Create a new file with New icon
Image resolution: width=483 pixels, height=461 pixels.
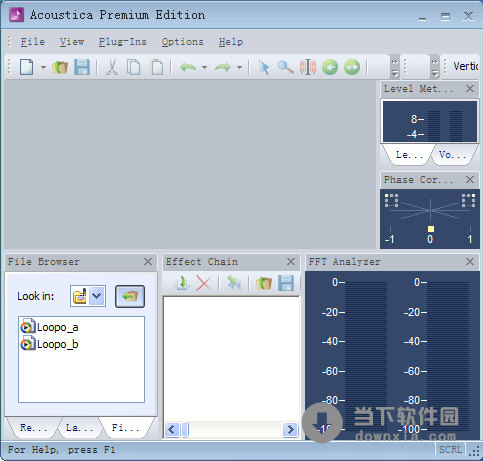point(27,67)
